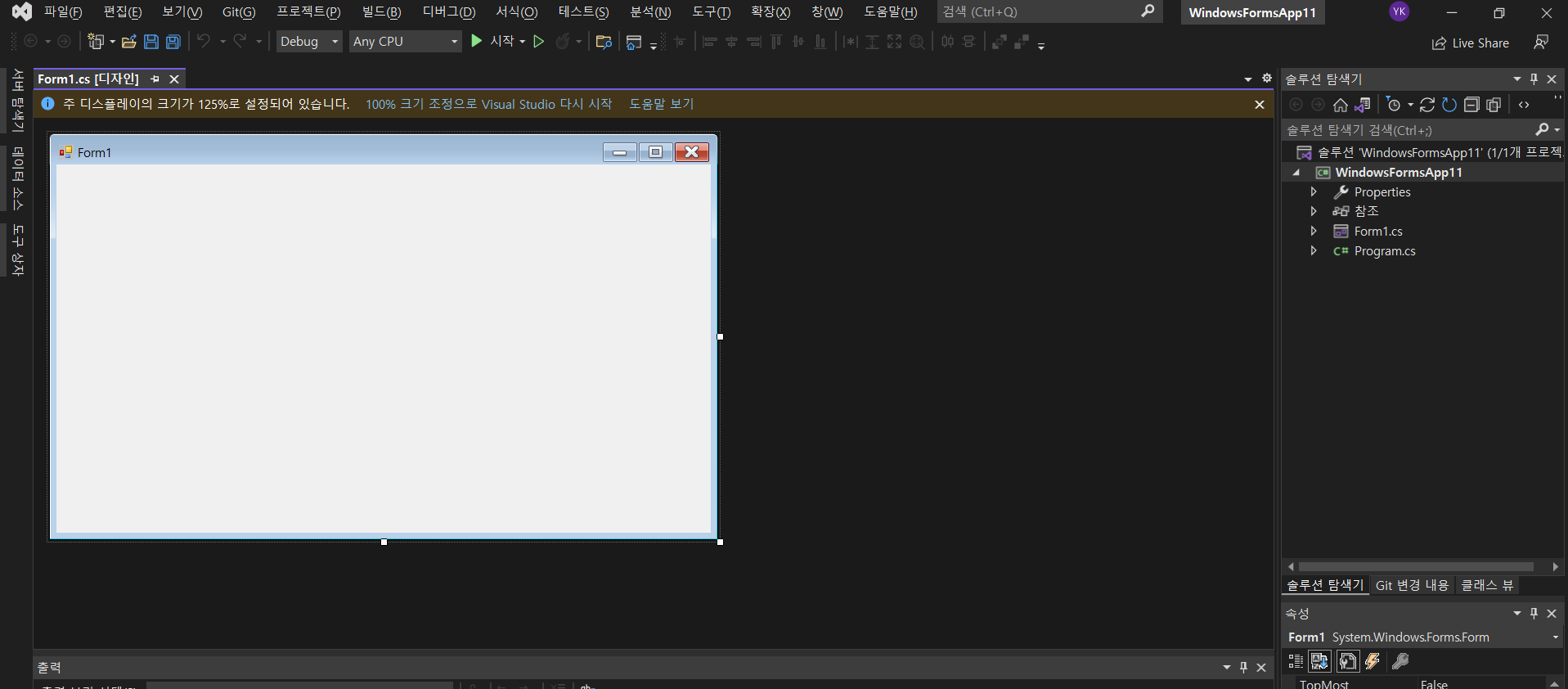Click the Open File folder icon
Screen dimensions: 1568x689
pos(128,42)
